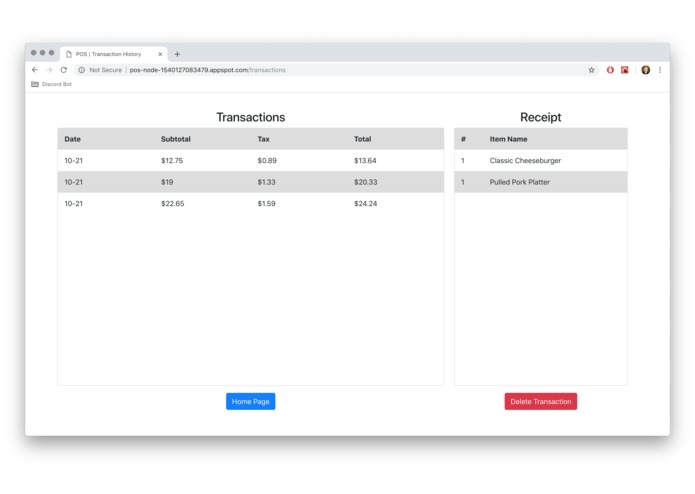This screenshot has width=695, height=494.
Task: Open site info Not Secure icon
Action: pos(82,70)
